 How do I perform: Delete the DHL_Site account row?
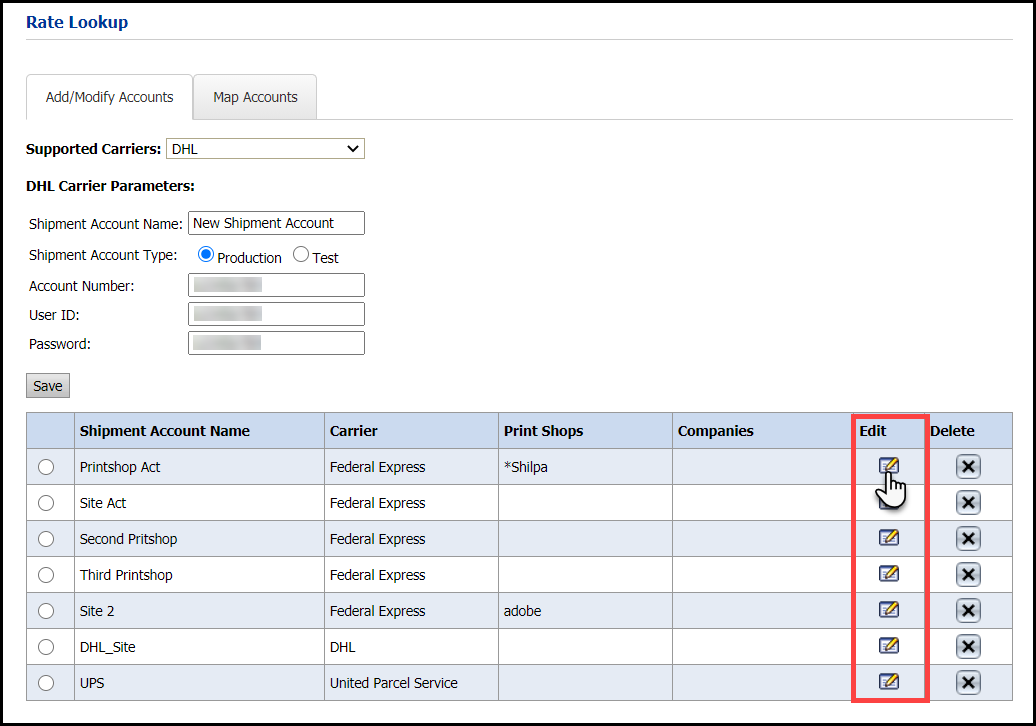pyautogui.click(x=967, y=647)
